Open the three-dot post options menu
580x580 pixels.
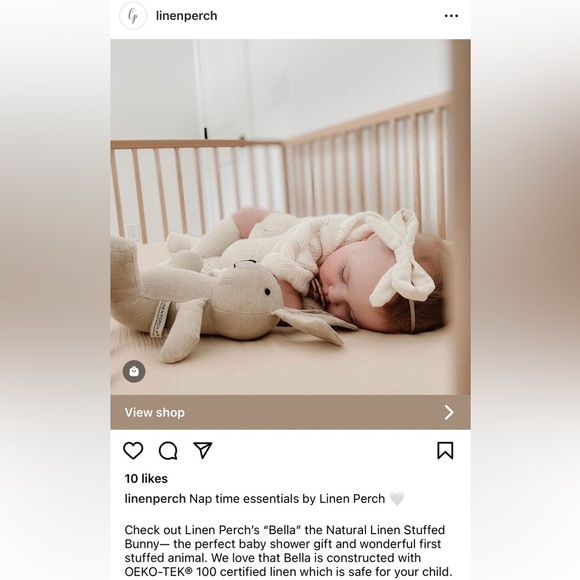pyautogui.click(x=451, y=16)
